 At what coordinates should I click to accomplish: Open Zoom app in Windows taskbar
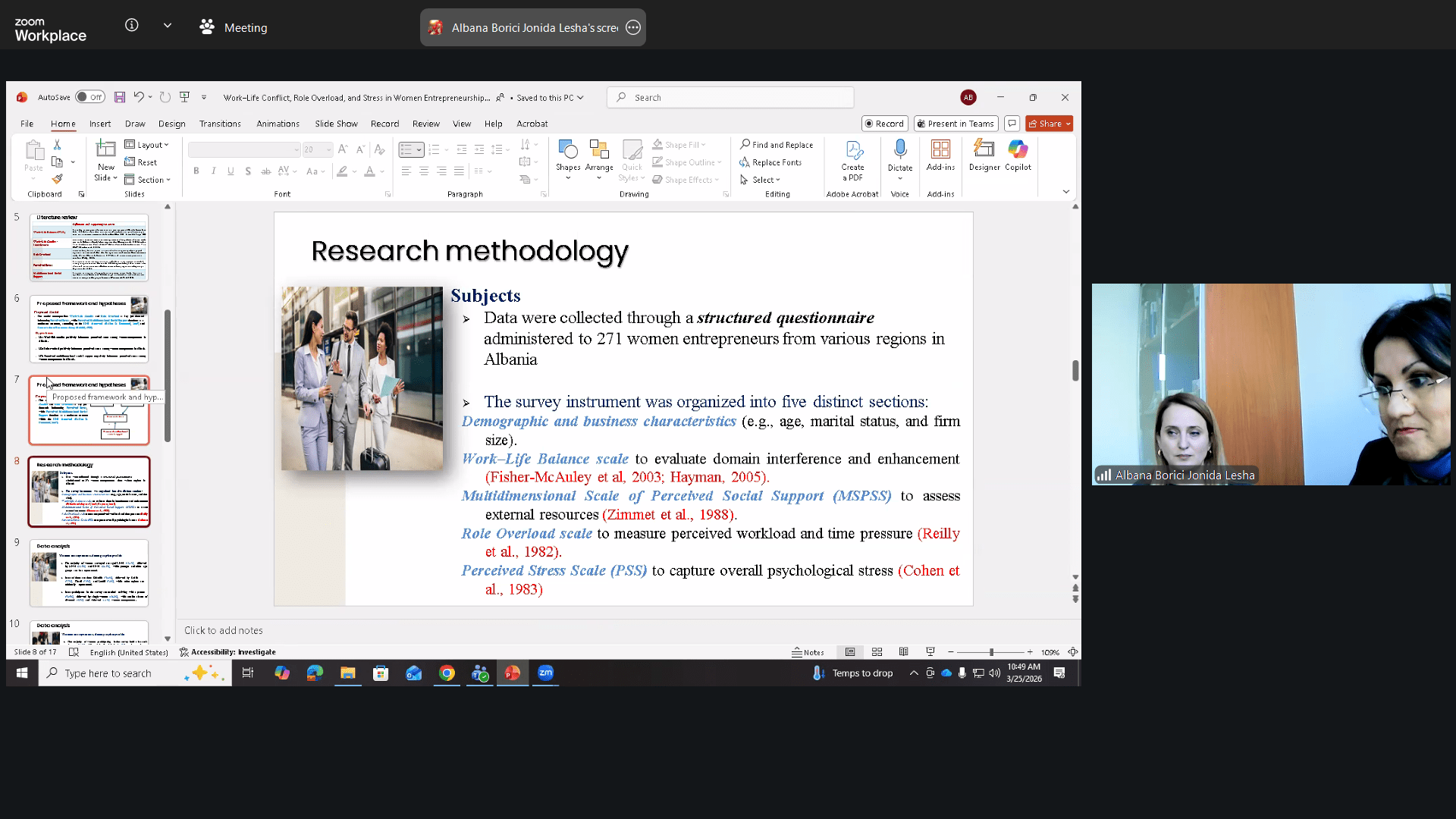pyautogui.click(x=546, y=673)
